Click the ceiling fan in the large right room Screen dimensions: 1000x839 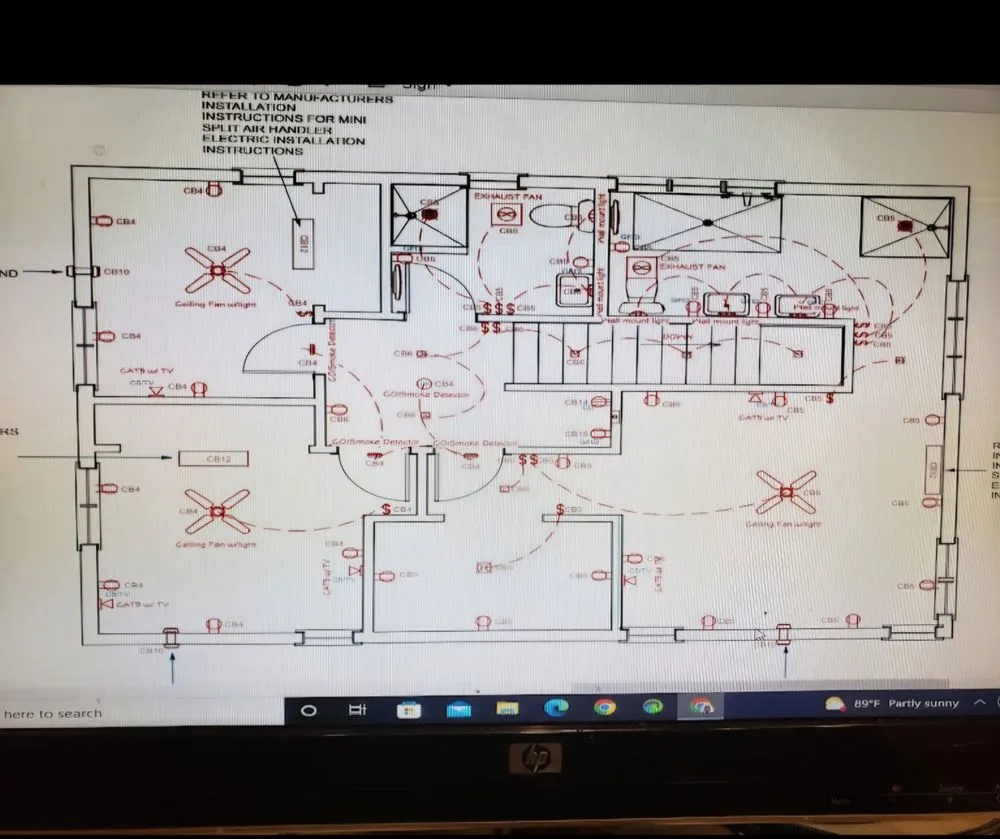[x=785, y=492]
